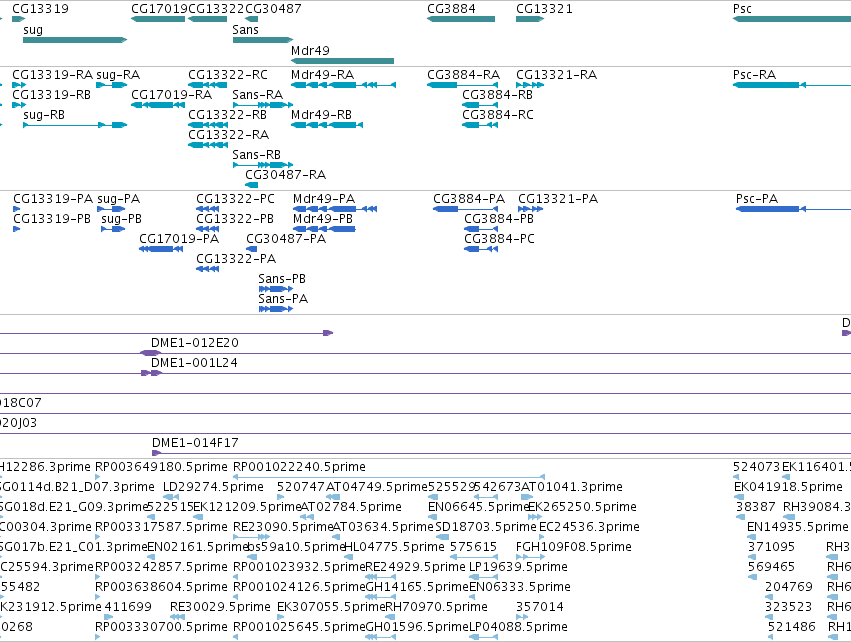This screenshot has width=851, height=642.
Task: Select protein CG17019-PA
Action: coord(161,249)
